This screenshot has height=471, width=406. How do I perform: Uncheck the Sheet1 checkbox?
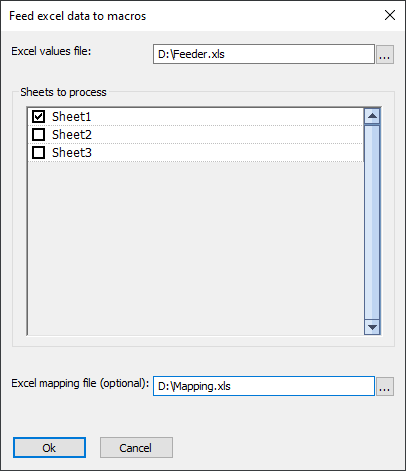coord(39,117)
